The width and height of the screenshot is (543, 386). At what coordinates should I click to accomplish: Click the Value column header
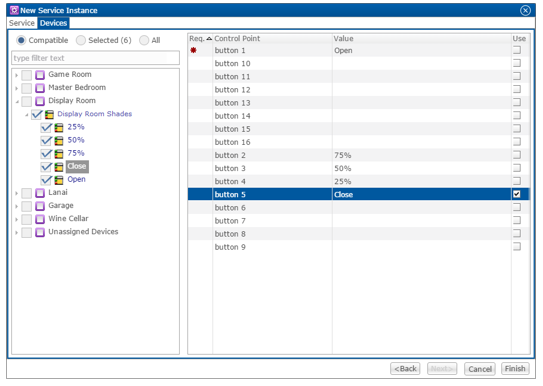point(421,38)
